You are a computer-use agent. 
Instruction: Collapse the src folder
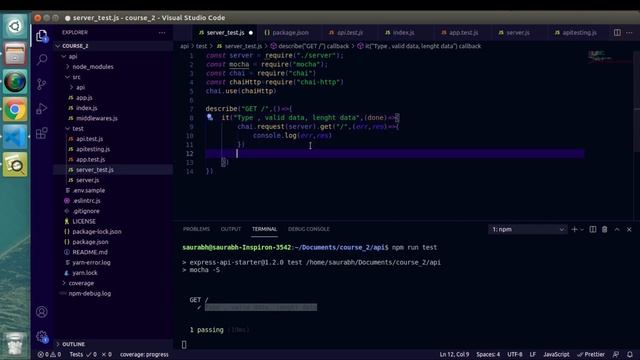point(76,77)
